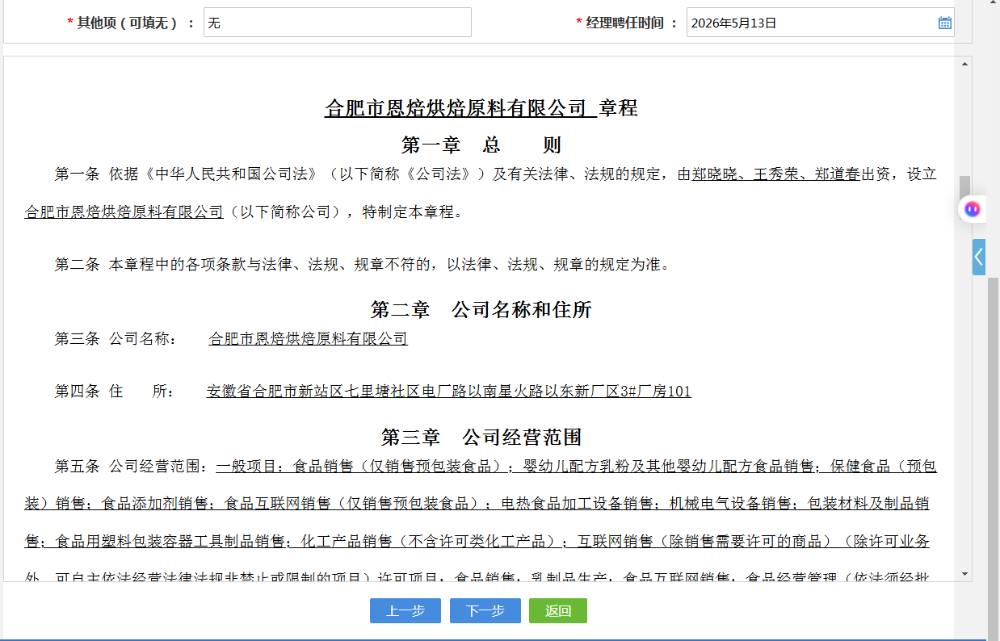The image size is (1000, 641).
Task: Click the 第五条 公司经营范围 label
Action: pyautogui.click(x=131, y=466)
